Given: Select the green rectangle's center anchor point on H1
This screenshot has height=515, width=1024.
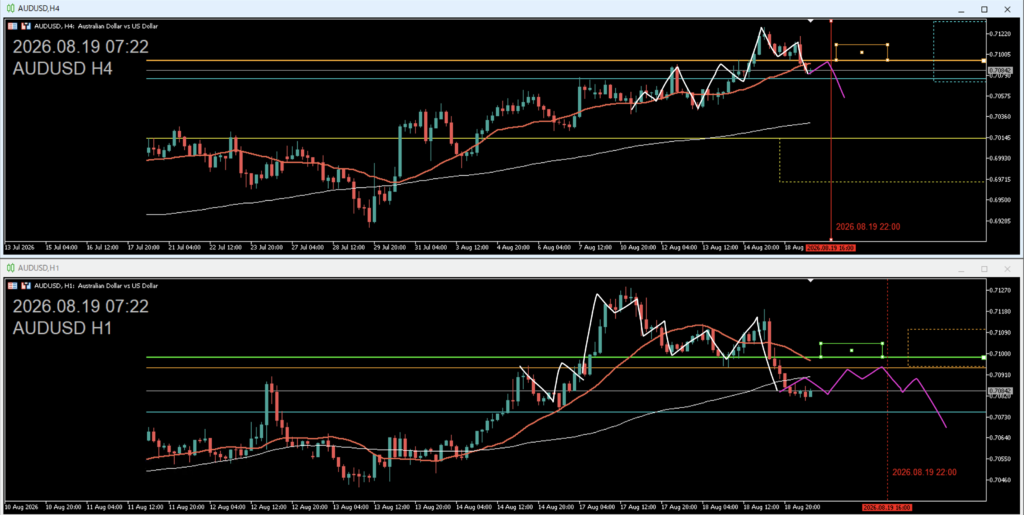Looking at the screenshot, I should click(x=852, y=351).
